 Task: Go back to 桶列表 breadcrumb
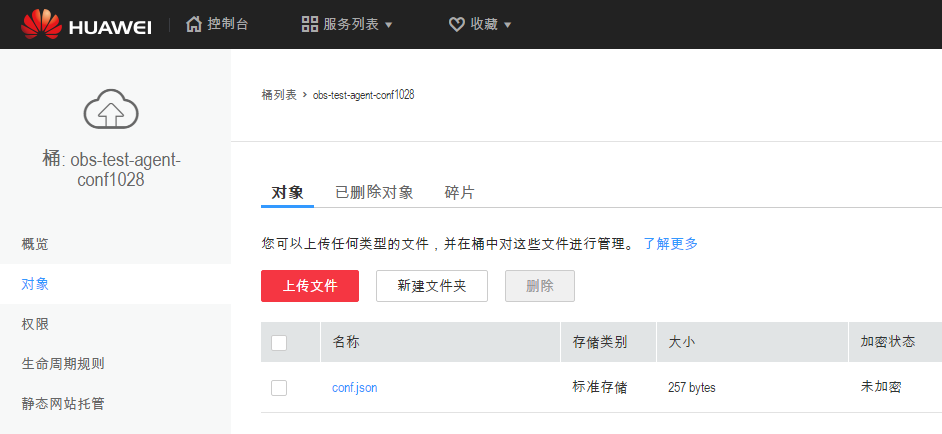tap(279, 95)
